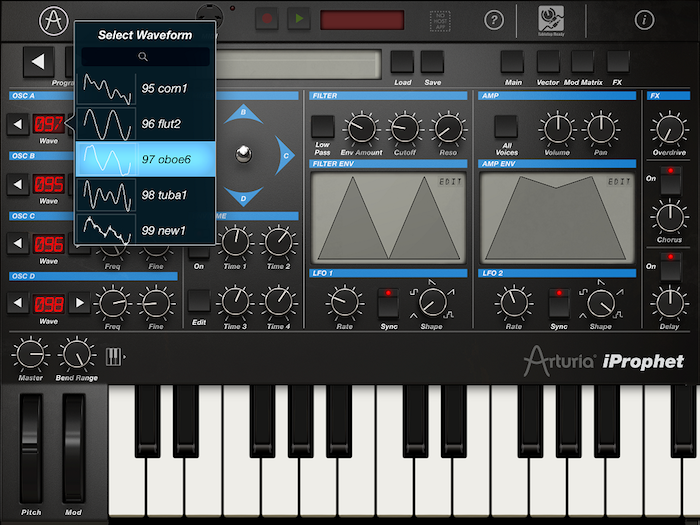700x525 pixels.
Task: Tap the Tabletop Ready icon
Action: [x=551, y=21]
